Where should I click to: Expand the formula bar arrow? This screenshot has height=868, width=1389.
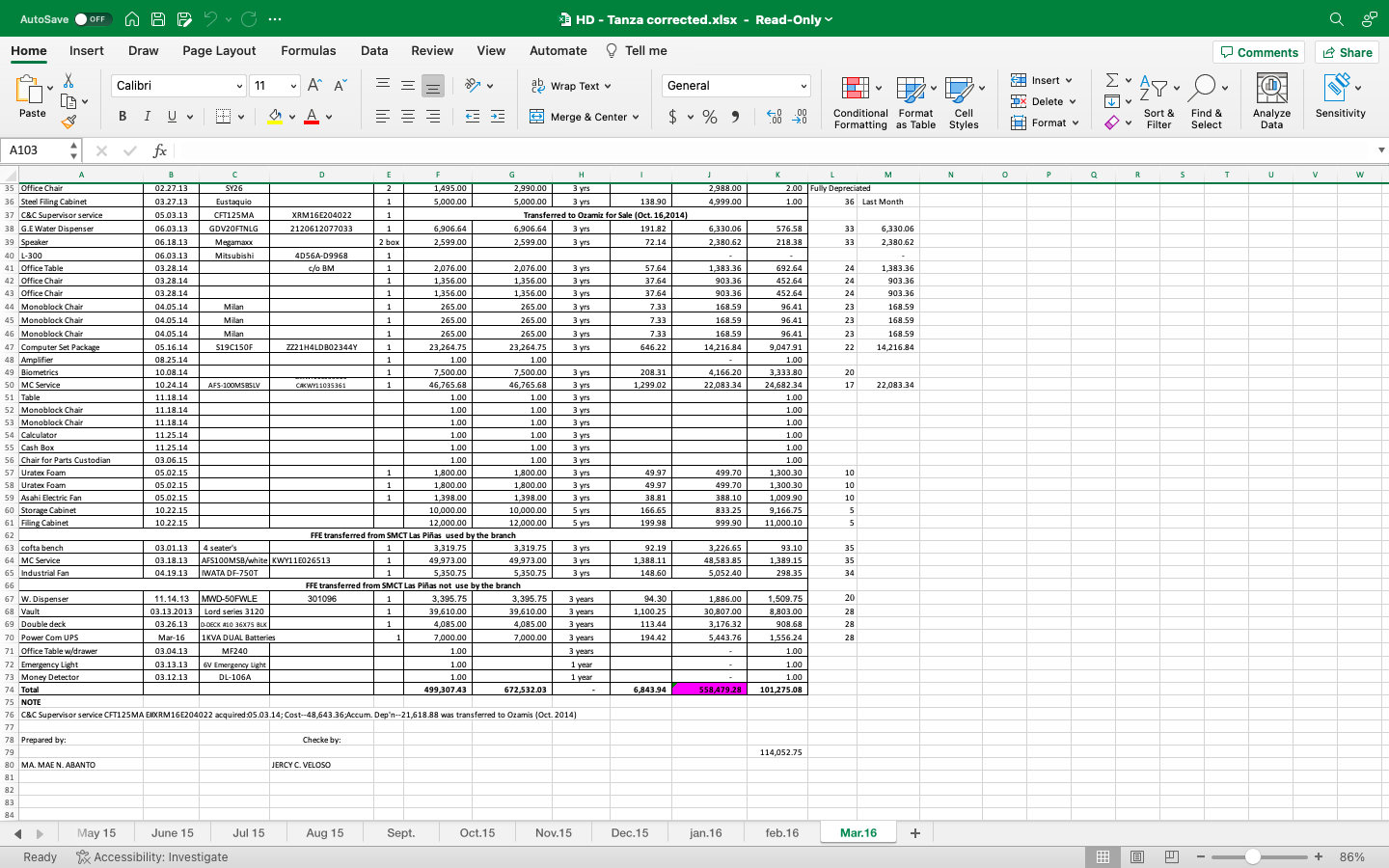[1381, 150]
